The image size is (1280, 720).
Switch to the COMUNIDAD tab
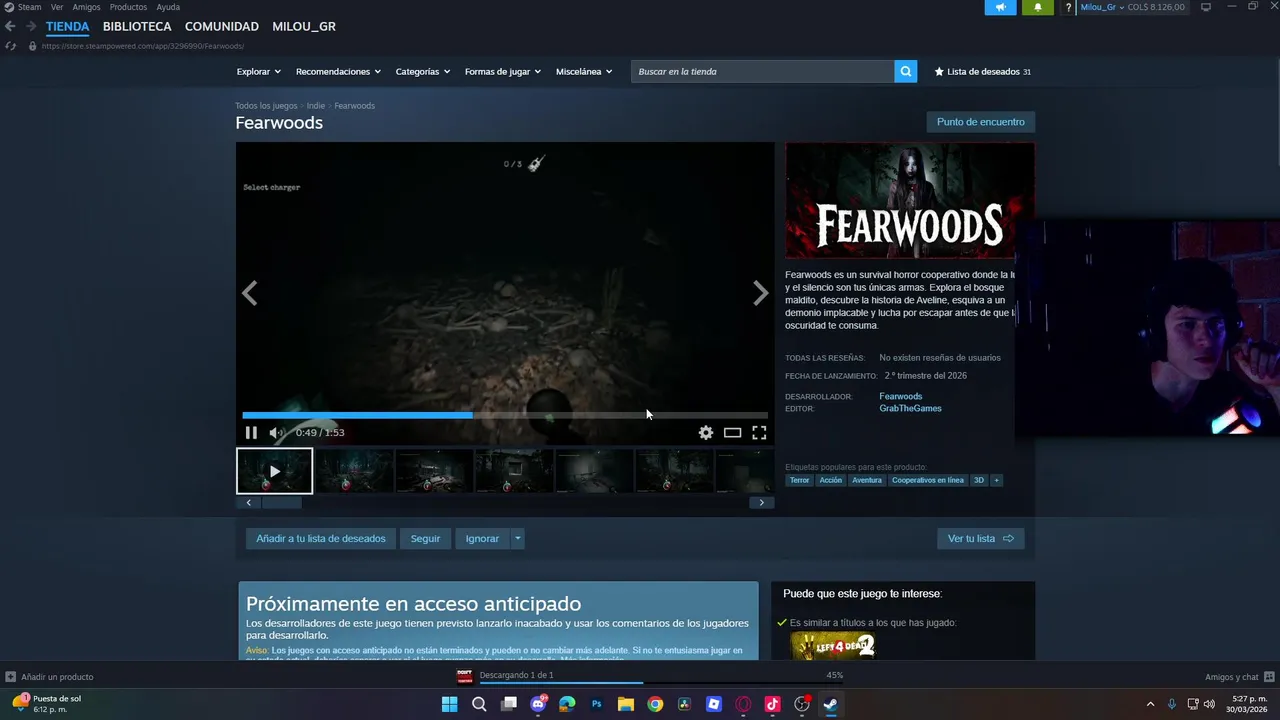222,26
